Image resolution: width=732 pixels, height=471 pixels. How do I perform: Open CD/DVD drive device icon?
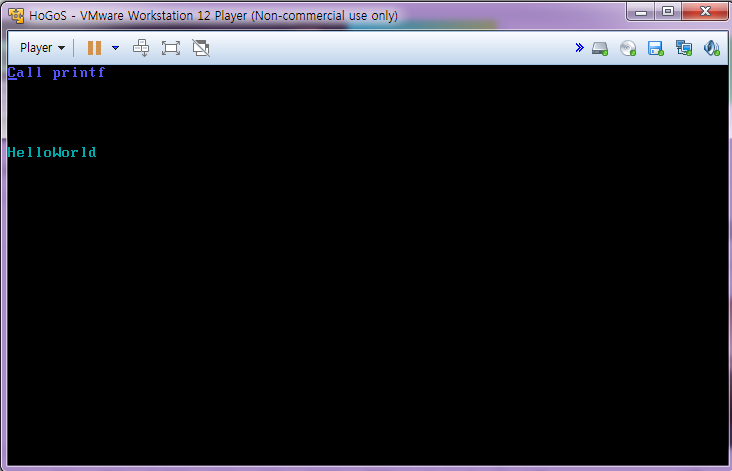(628, 48)
